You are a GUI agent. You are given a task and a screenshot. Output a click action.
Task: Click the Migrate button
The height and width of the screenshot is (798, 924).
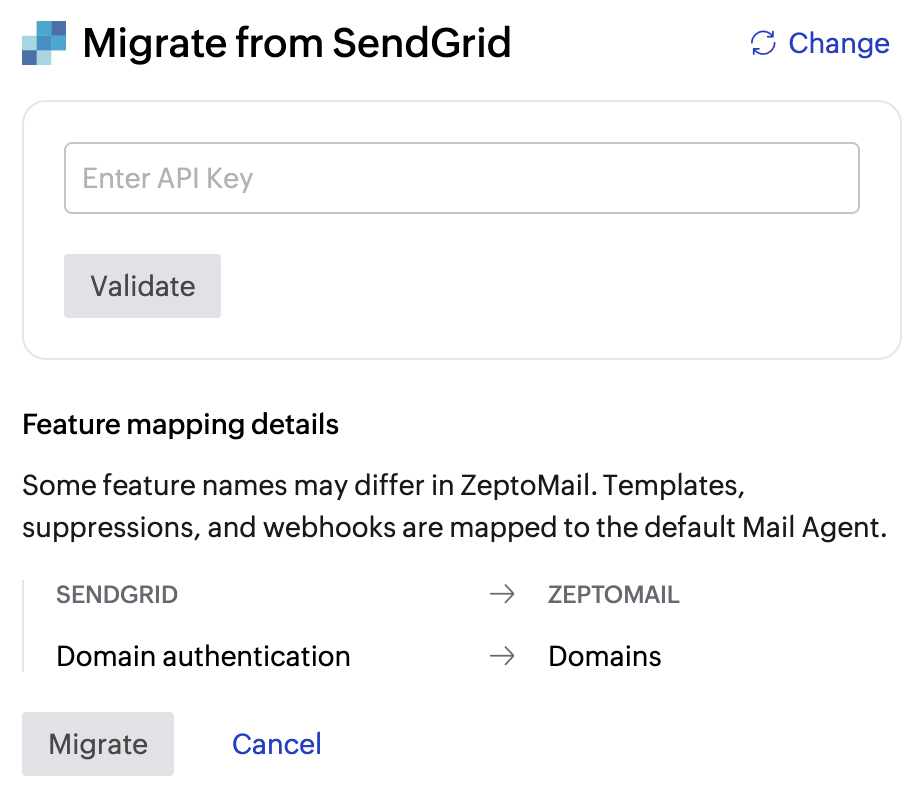[97, 743]
